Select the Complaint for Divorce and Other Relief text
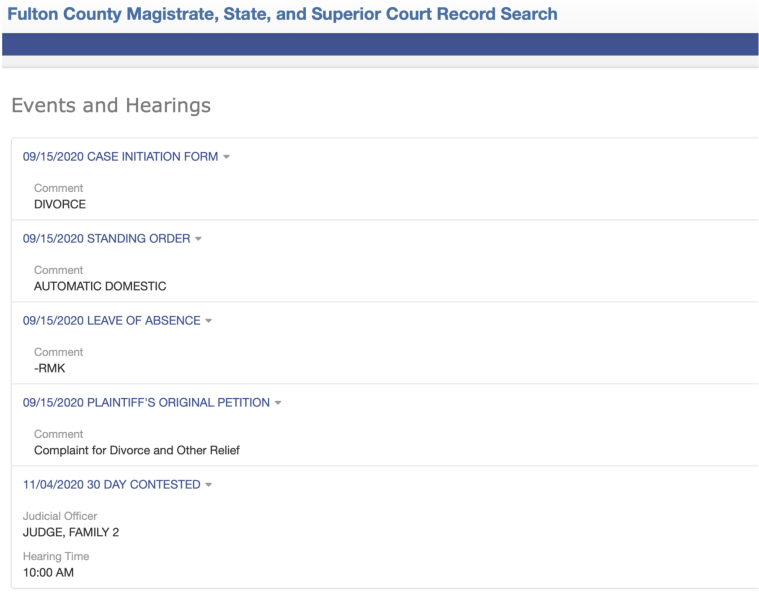Screen dimensions: 759x614 [x=137, y=450]
